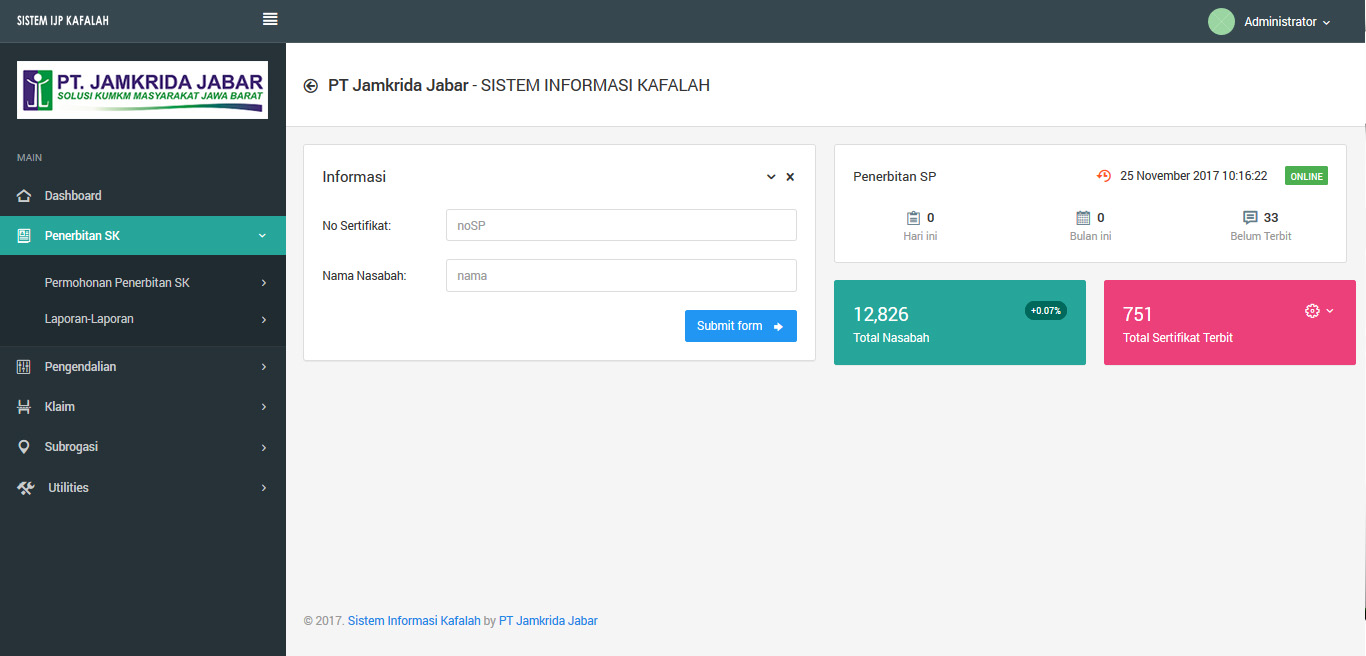This screenshot has width=1366, height=656.
Task: Toggle the sidebar with the hamburger icon
Action: coord(270,20)
